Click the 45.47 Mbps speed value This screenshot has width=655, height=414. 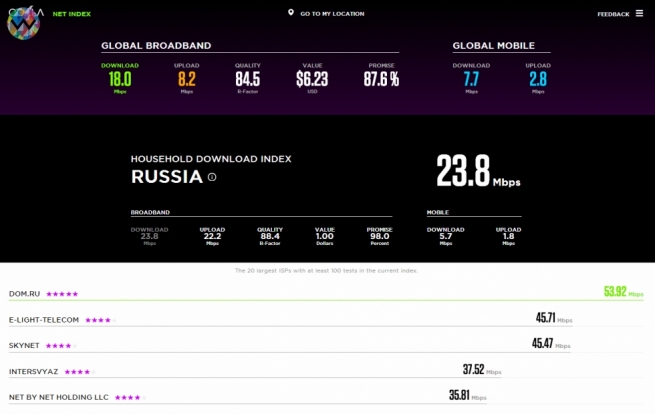point(551,343)
